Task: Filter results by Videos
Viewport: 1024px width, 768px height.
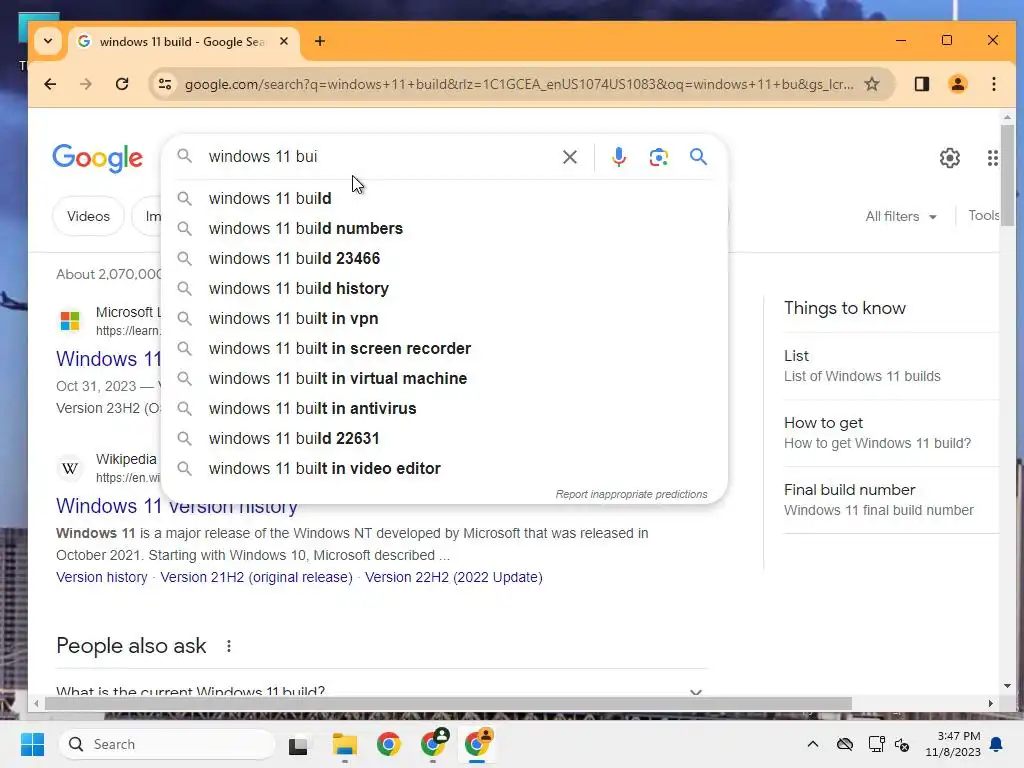Action: (88, 216)
